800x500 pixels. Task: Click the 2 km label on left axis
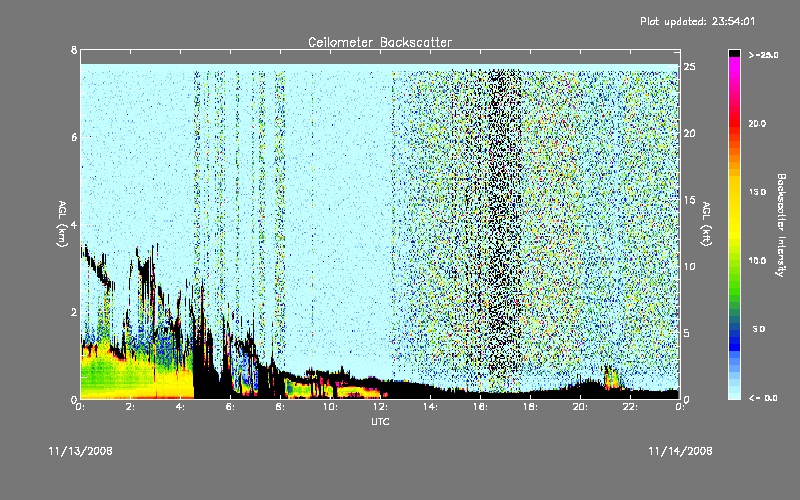(74, 312)
